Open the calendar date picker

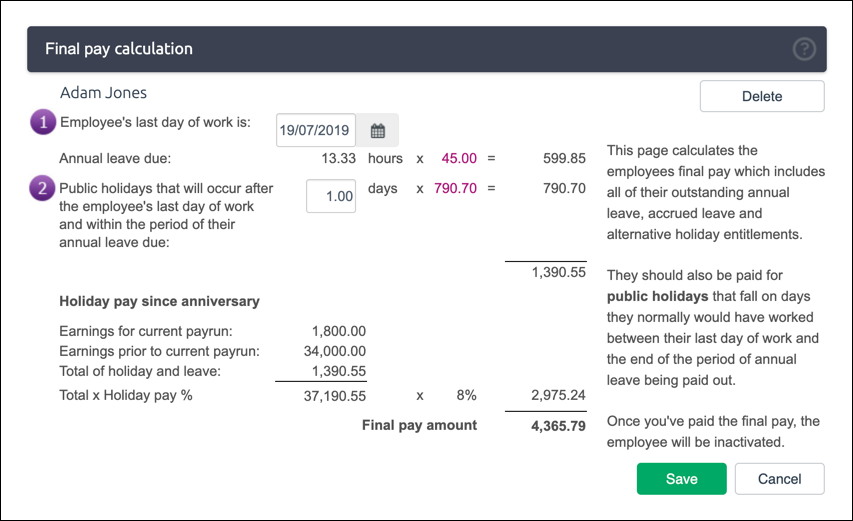pyautogui.click(x=378, y=130)
